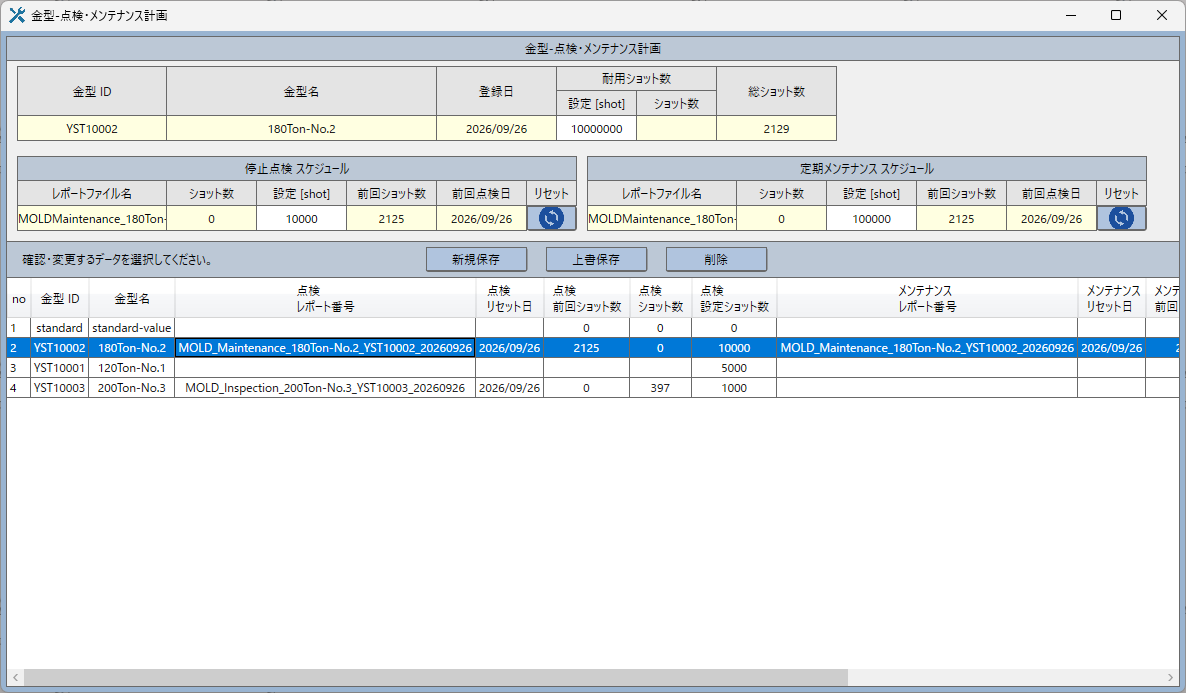Click the 停止点検 前回点検日 value 2026/09/26
1186x693 pixels.
pyautogui.click(x=481, y=219)
